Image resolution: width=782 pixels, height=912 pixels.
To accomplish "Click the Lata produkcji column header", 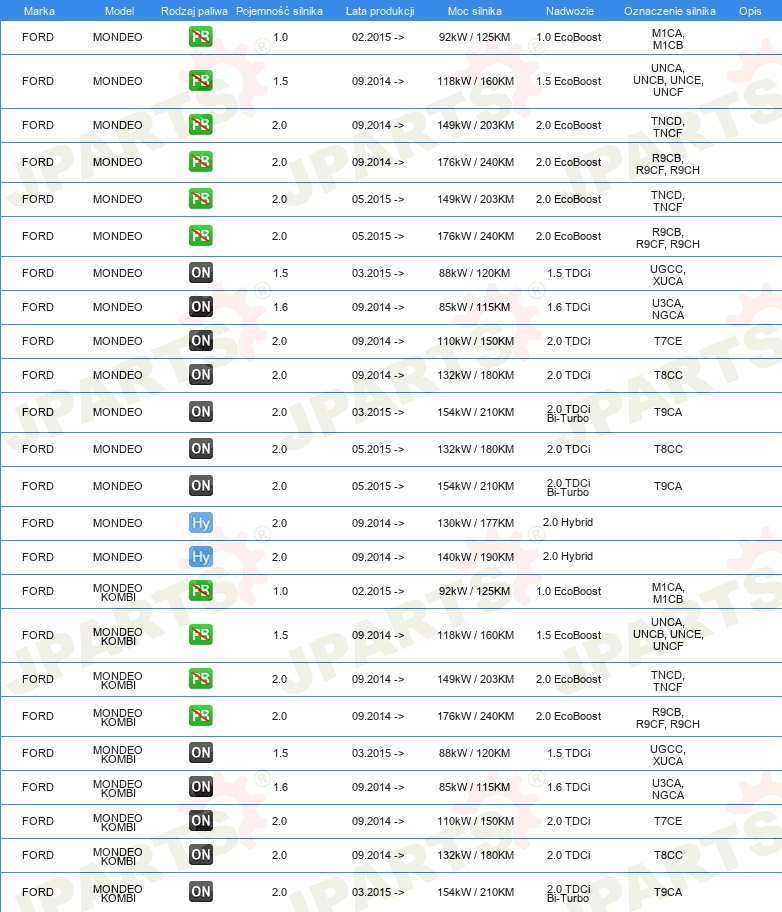I will (380, 11).
